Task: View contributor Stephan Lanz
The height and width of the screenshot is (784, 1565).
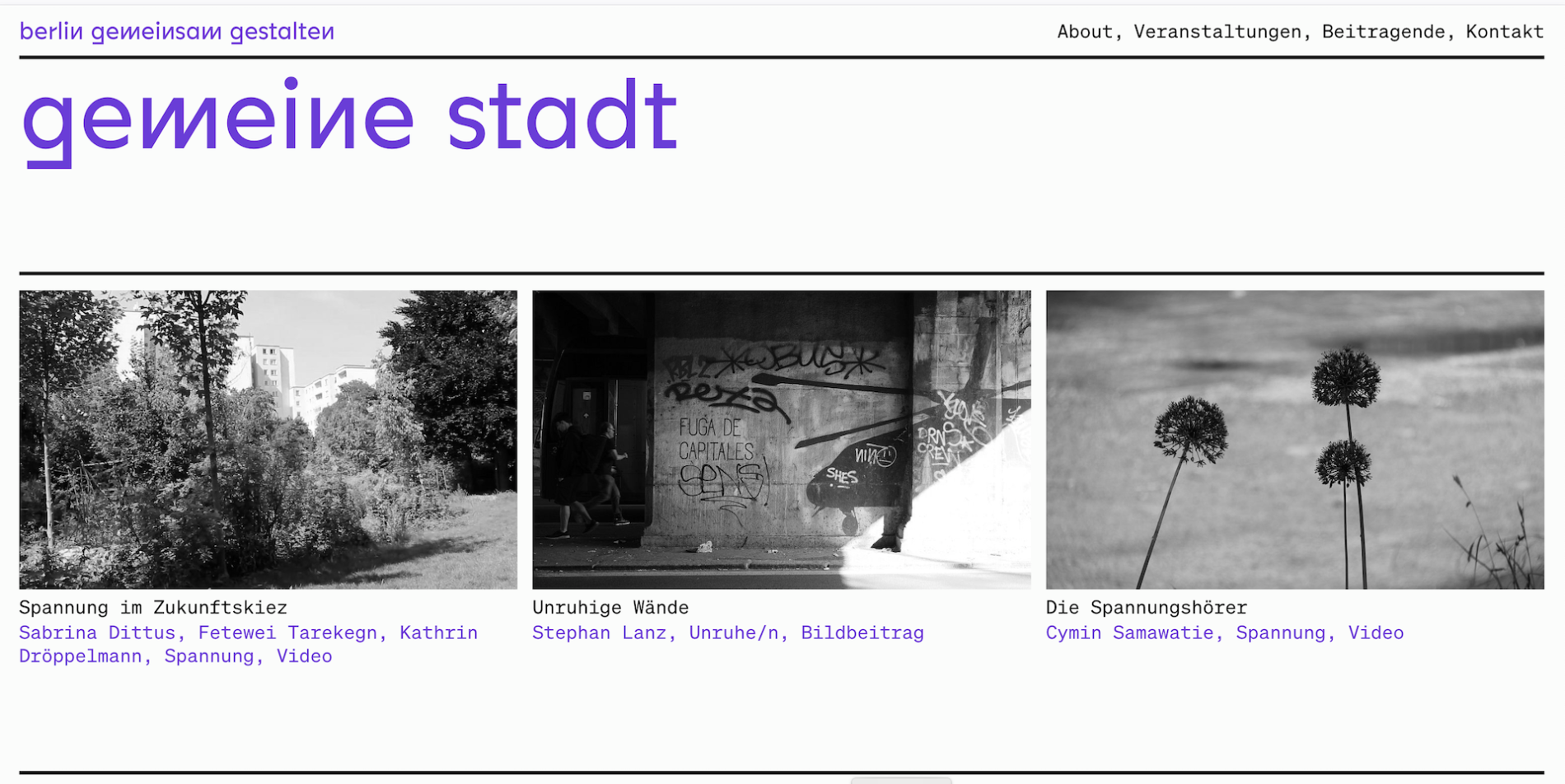Action: (598, 633)
